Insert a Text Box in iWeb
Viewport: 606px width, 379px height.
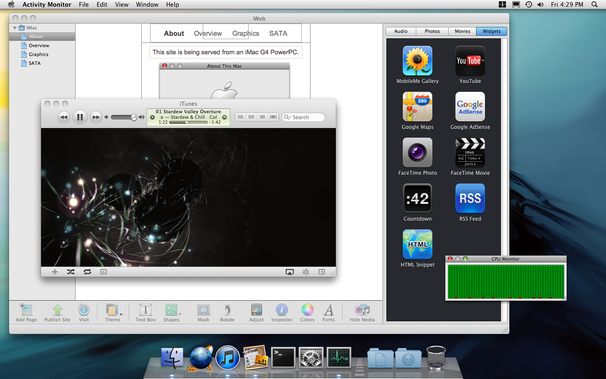point(145,313)
